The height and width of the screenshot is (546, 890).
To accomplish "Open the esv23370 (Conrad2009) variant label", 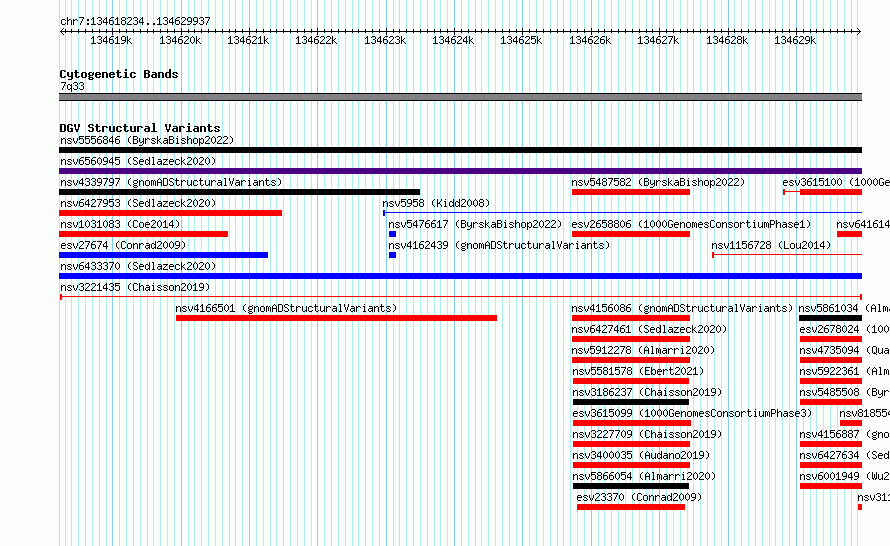I will 639,497.
